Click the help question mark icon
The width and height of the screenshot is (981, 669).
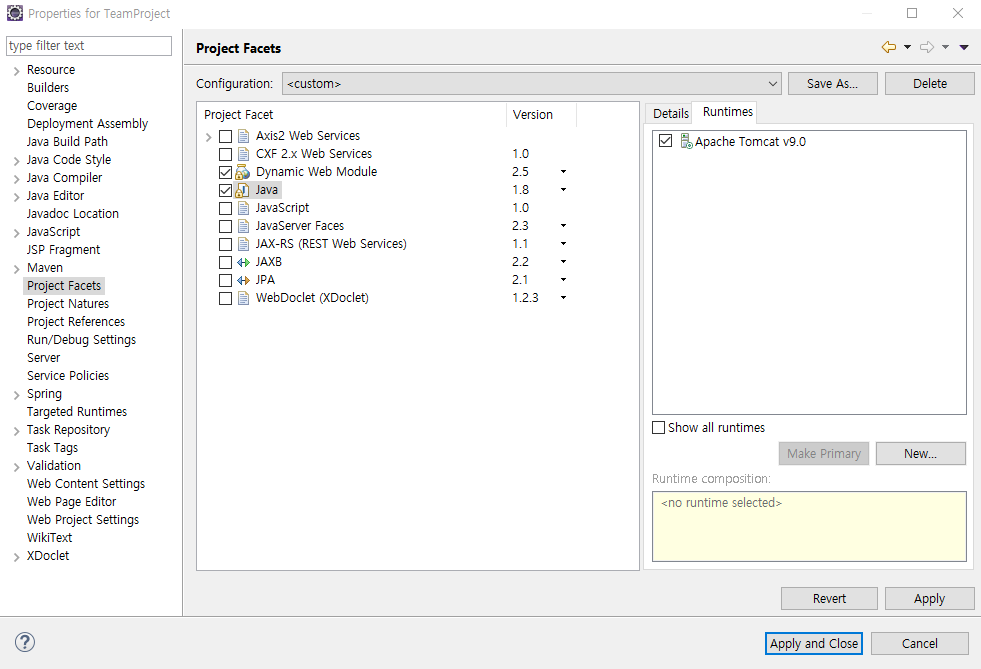click(25, 642)
